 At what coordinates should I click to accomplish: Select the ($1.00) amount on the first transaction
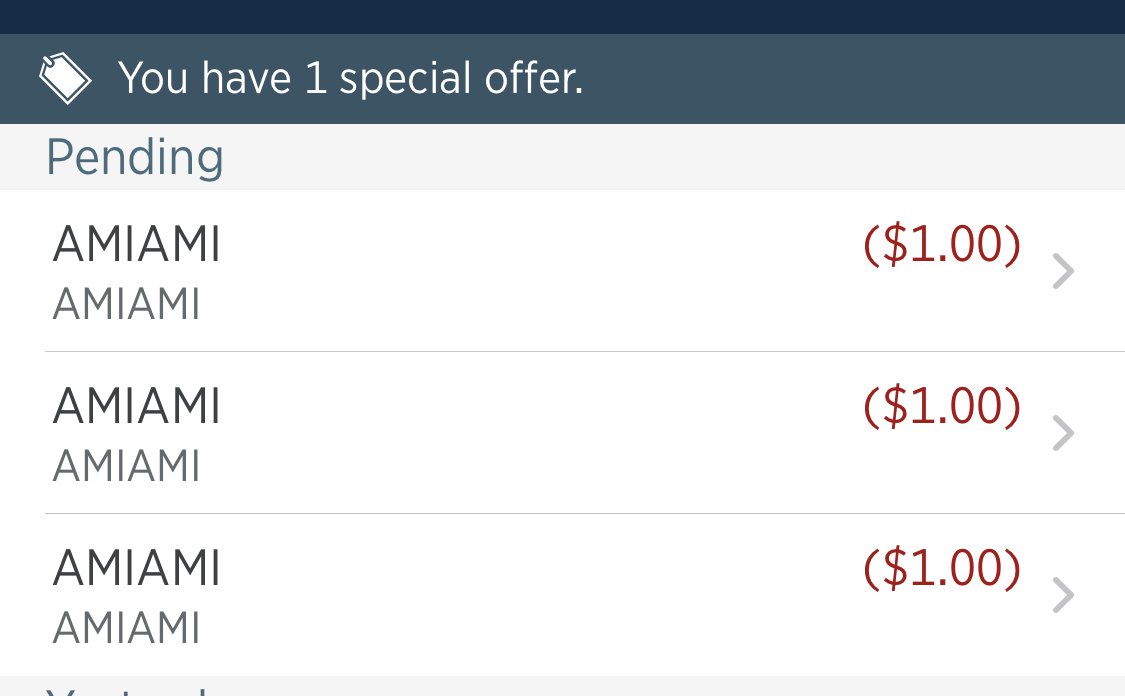point(941,246)
